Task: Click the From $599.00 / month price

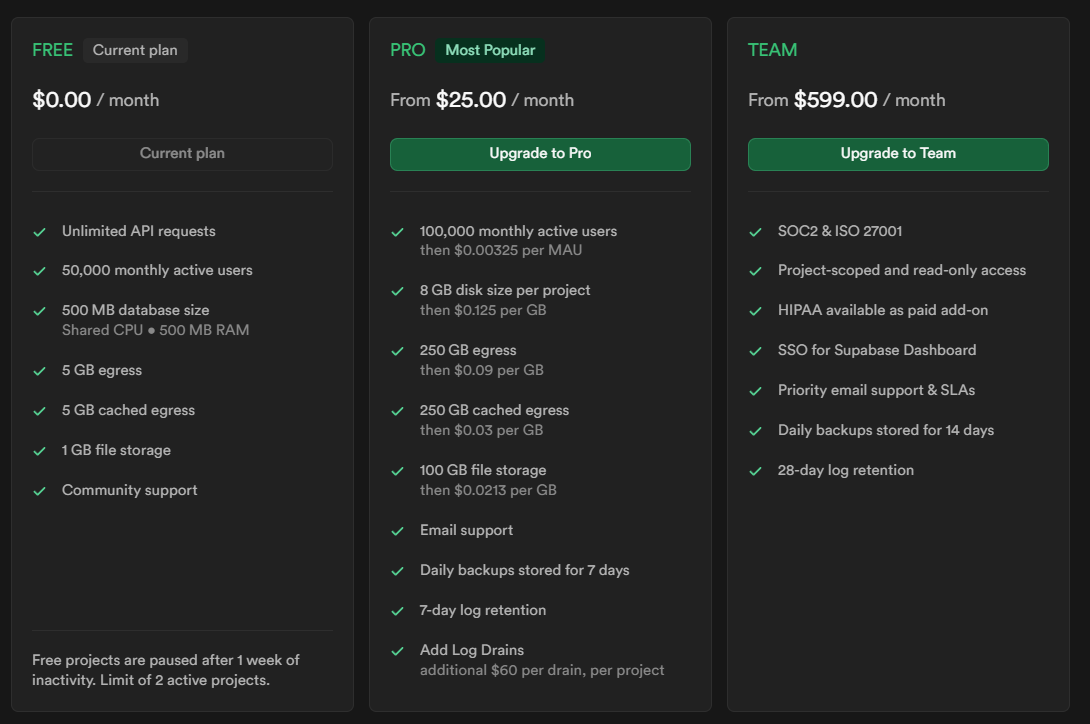Action: (847, 100)
